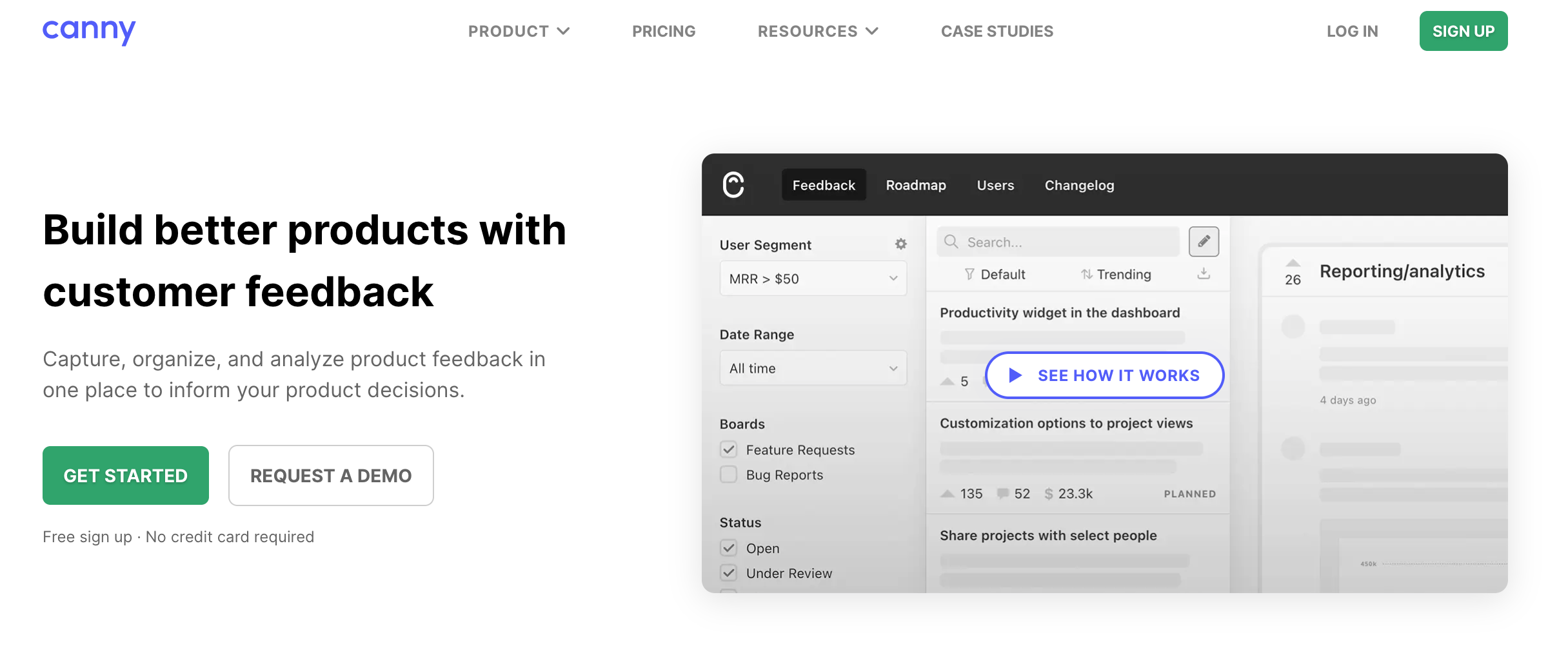1568x646 pixels.
Task: Open the All time date range dropdown
Action: click(x=813, y=368)
